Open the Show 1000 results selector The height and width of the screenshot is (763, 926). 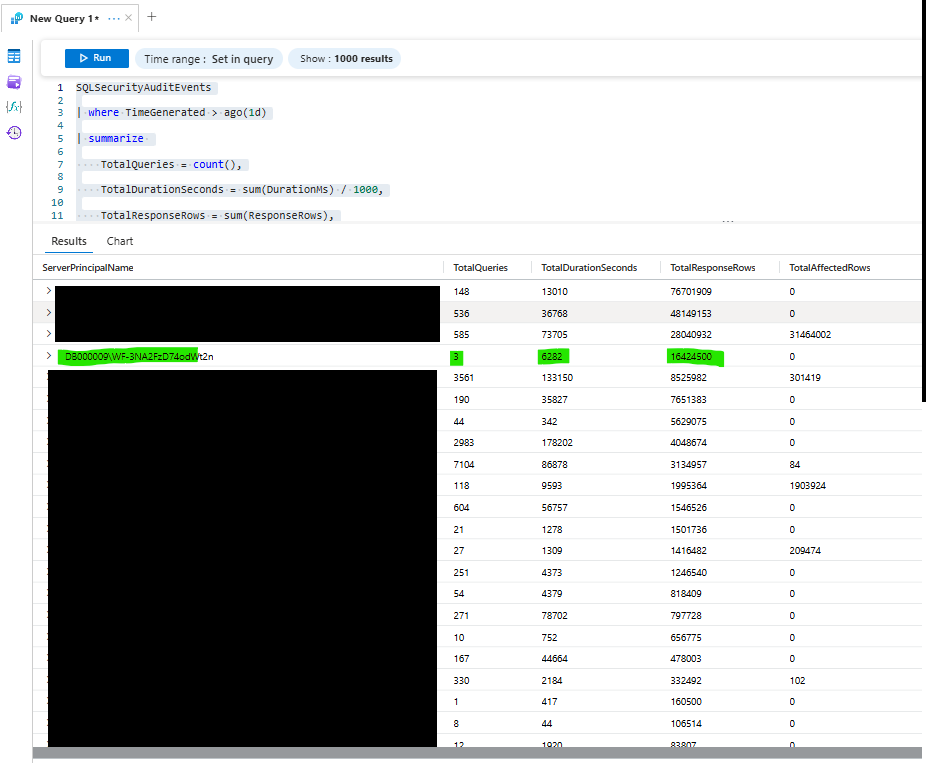(345, 58)
